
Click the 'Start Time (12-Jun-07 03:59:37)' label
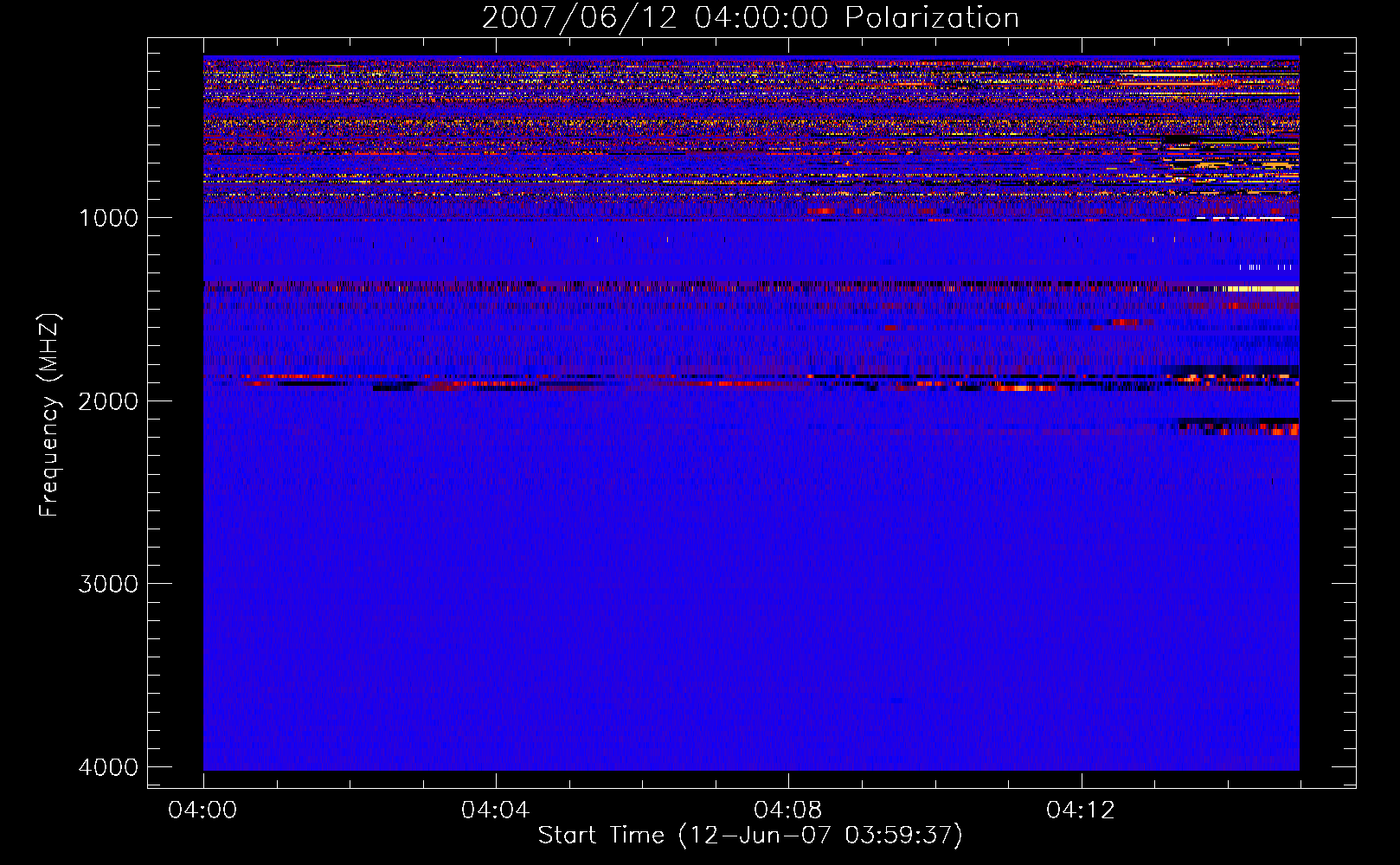pos(750,835)
